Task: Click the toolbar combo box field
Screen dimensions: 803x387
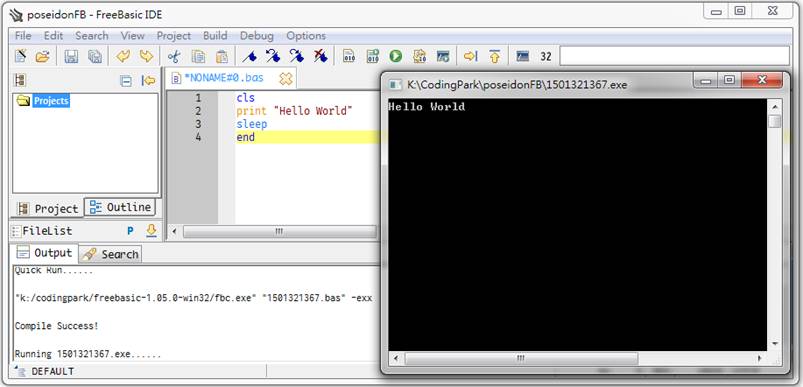Action: pyautogui.click(x=674, y=56)
